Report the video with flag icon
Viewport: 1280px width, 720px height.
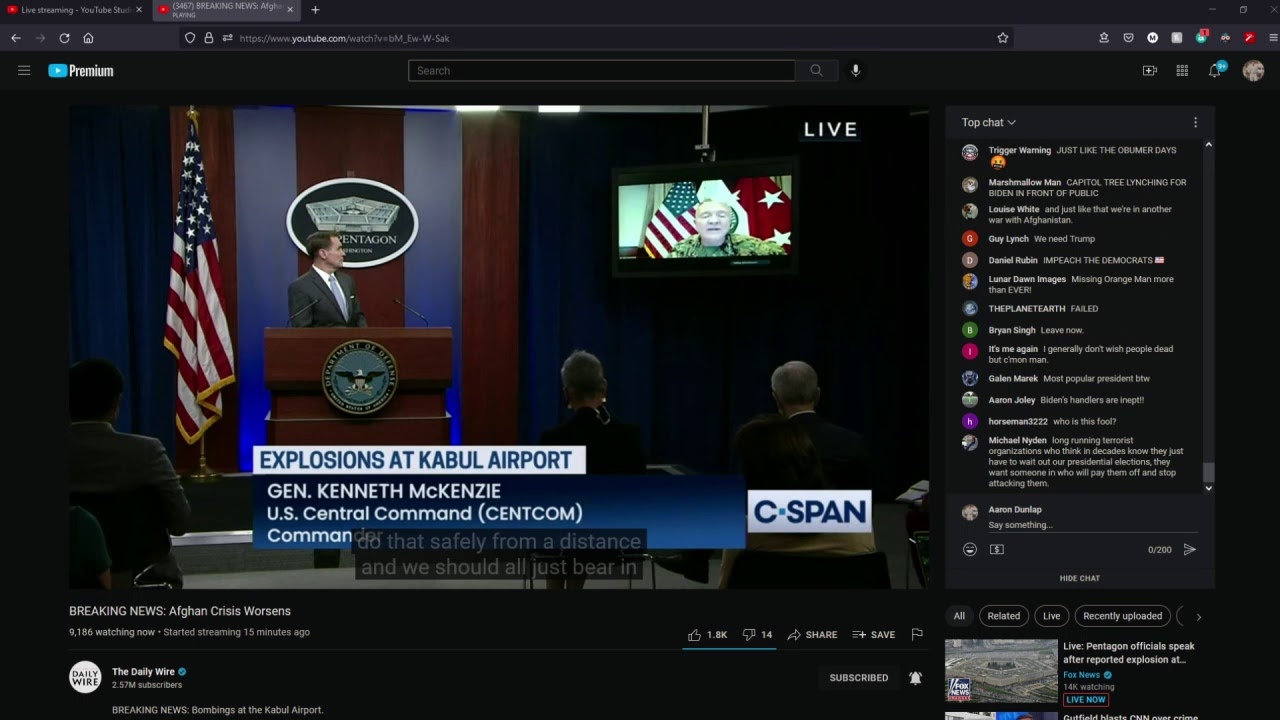tap(917, 635)
